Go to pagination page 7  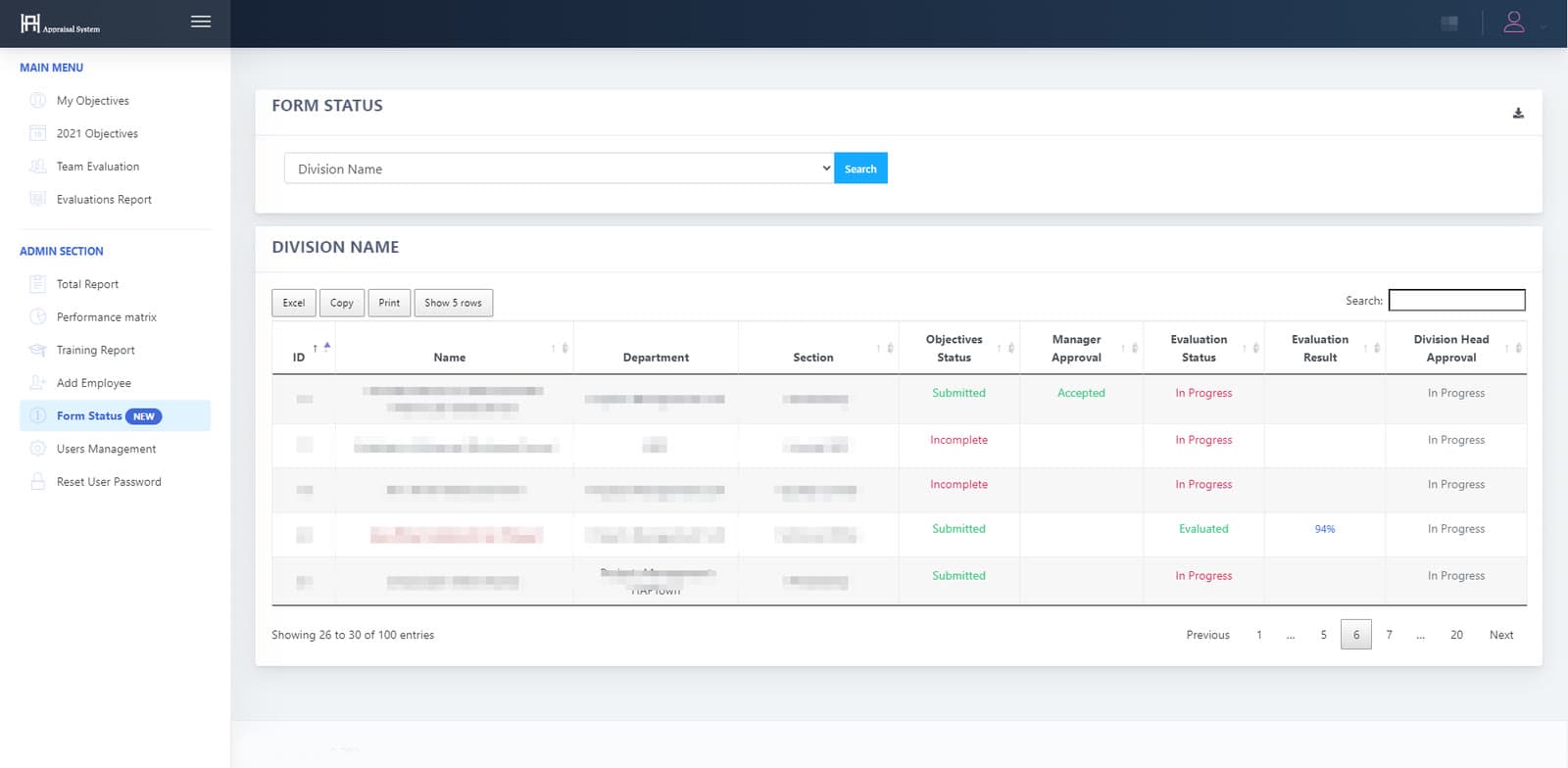1389,635
